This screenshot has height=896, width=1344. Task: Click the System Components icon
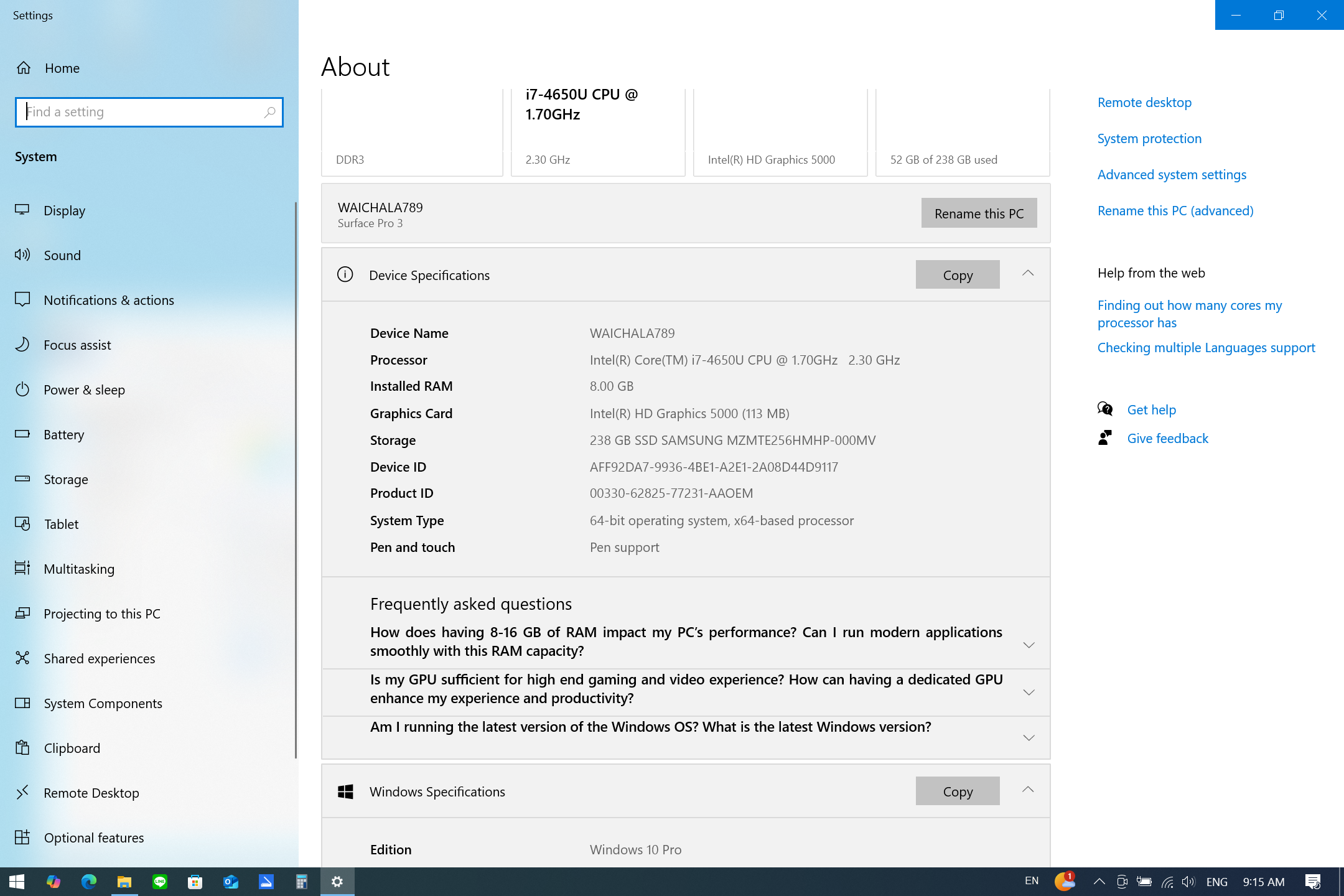pos(22,702)
